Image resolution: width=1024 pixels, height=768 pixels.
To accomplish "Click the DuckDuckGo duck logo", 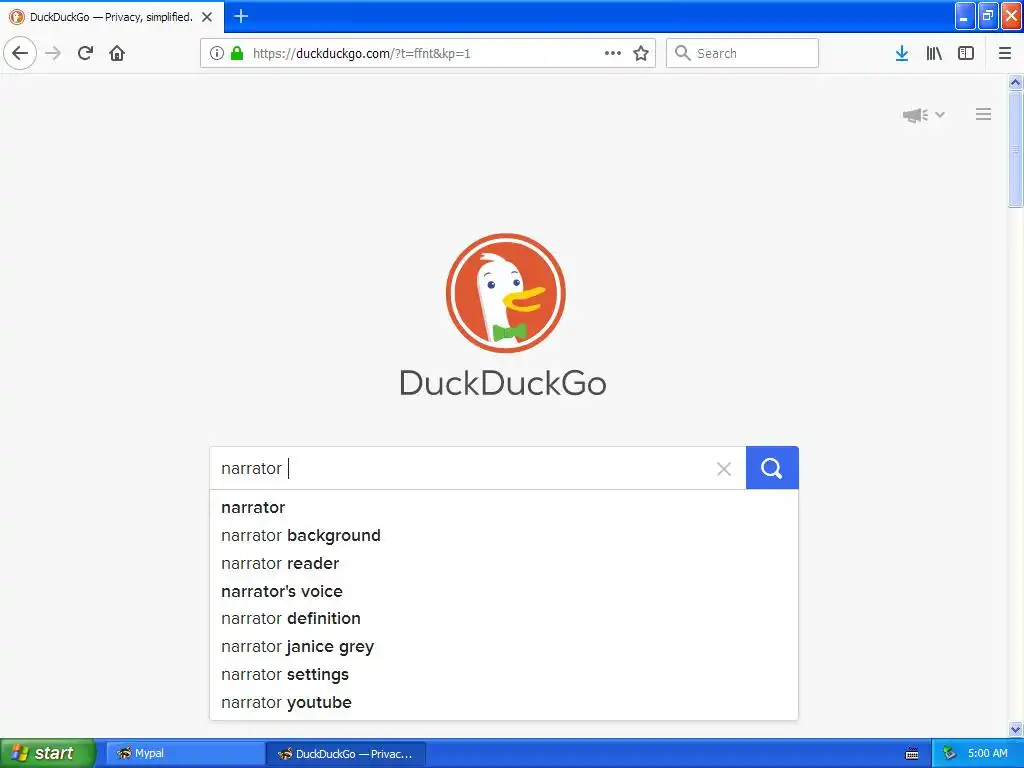I will 505,293.
